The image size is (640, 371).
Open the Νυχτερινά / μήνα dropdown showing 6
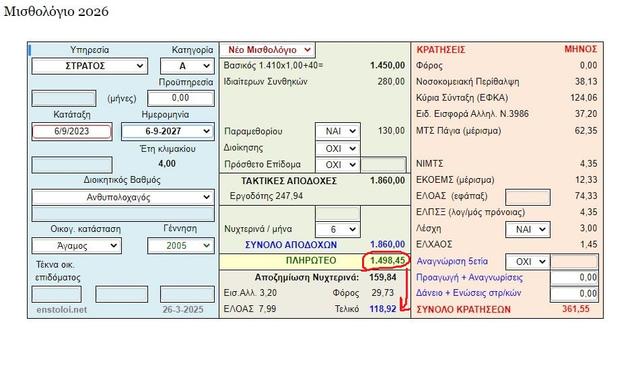[x=338, y=229]
